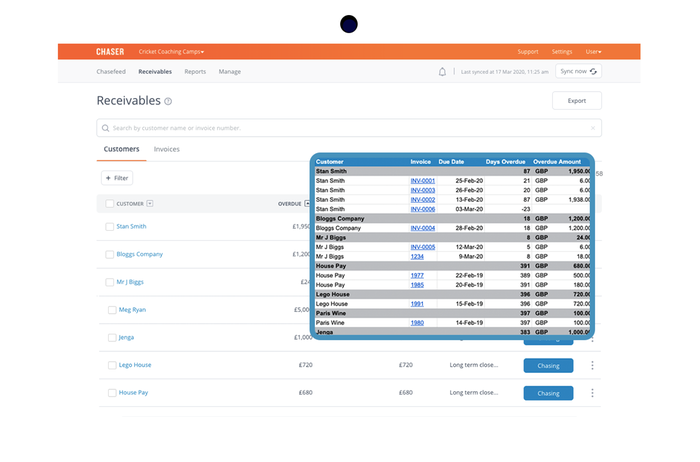This screenshot has height=462, width=700.
Task: Click the Chasing button for House Pay
Action: coord(548,393)
